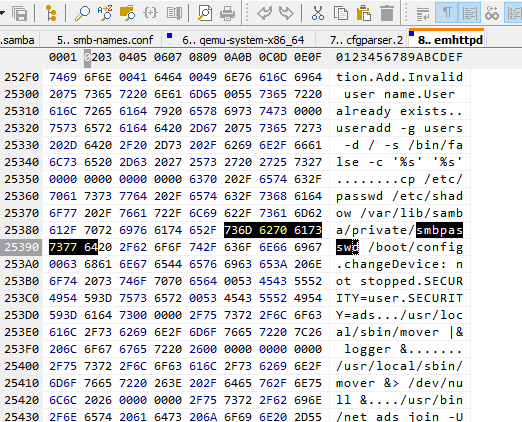The image size is (522, 422).
Task: Click ASCII text 'passwd /etc/shad'
Action: point(399,196)
